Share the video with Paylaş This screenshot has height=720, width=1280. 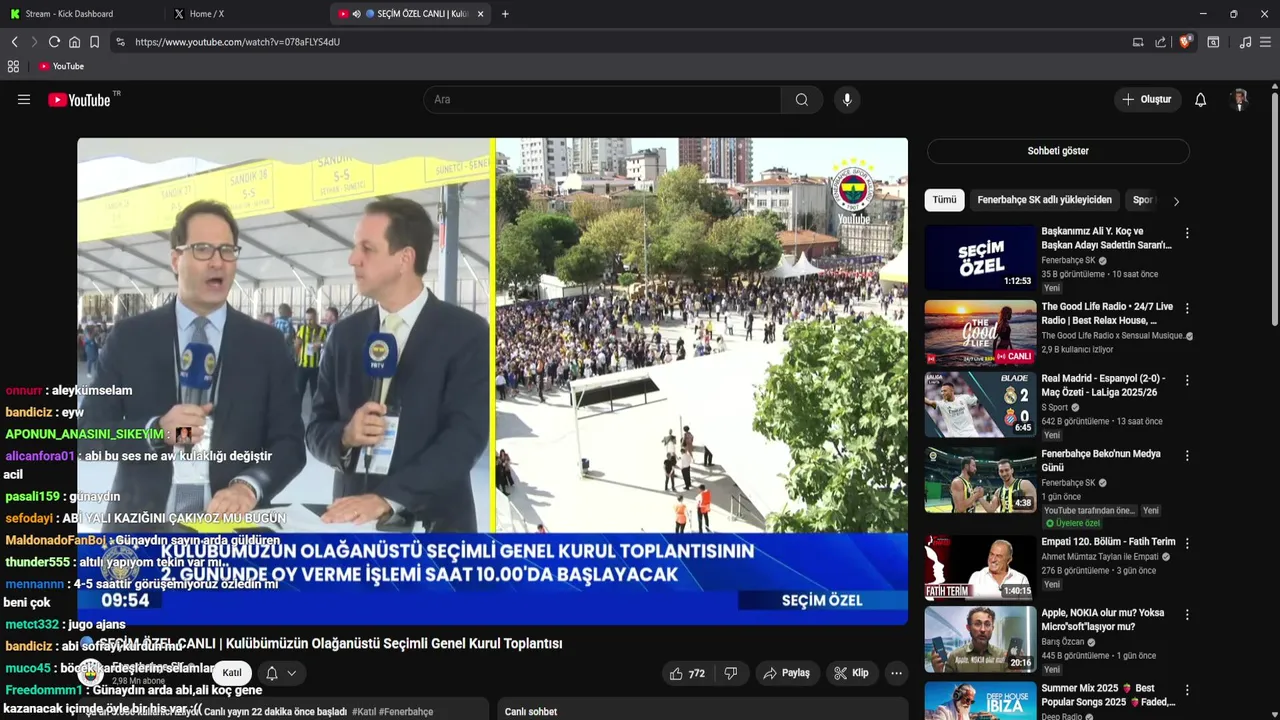pyautogui.click(x=786, y=673)
